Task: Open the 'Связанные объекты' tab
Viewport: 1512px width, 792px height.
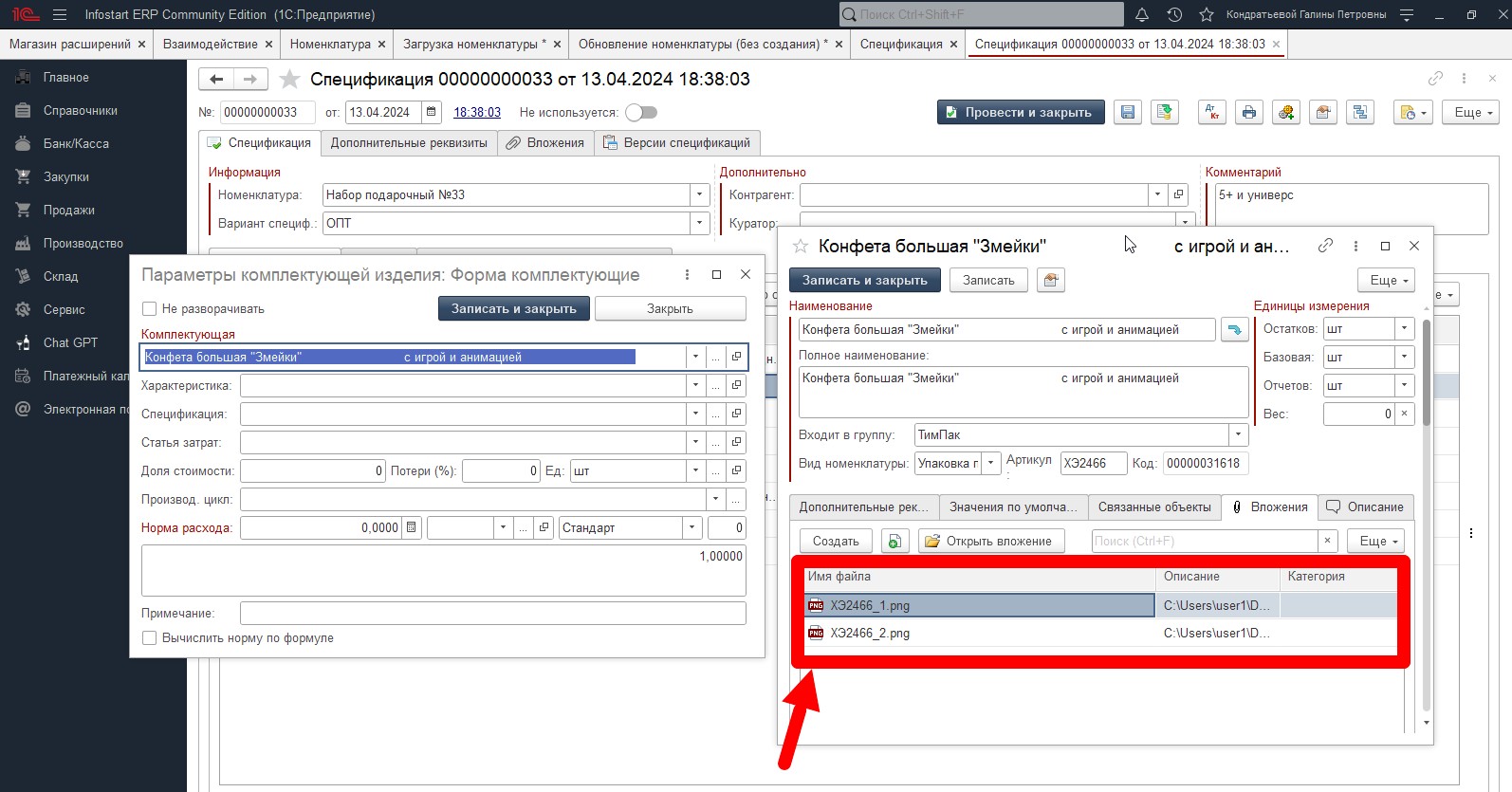Action: point(1153,507)
